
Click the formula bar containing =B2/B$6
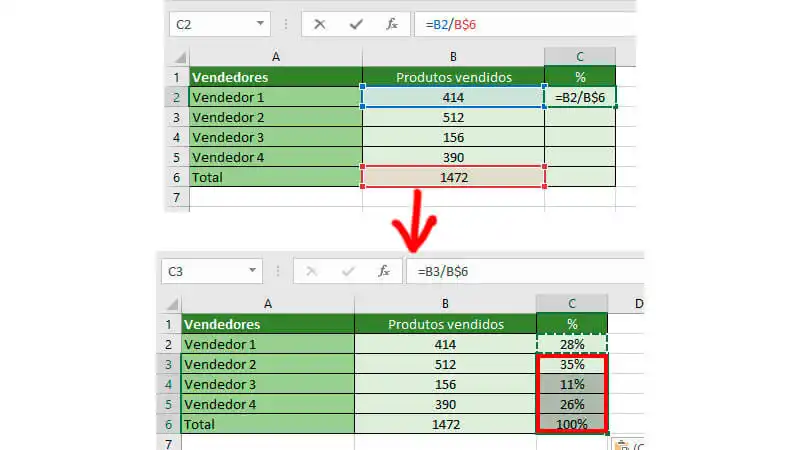coord(525,24)
